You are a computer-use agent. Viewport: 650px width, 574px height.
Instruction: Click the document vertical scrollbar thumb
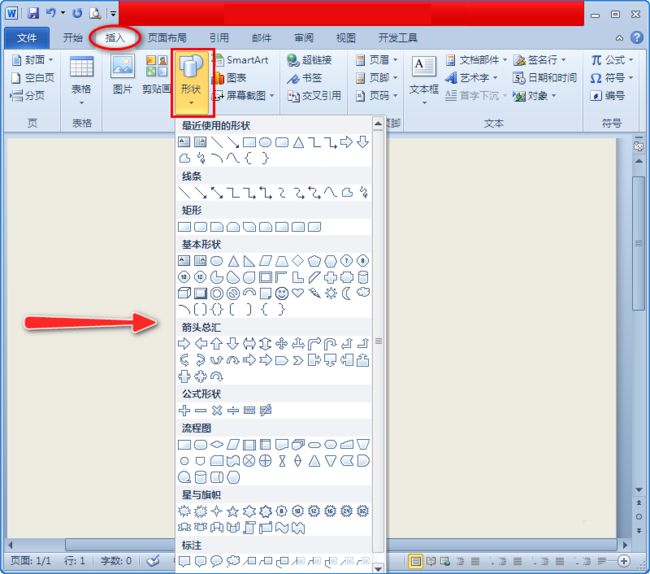[639, 243]
